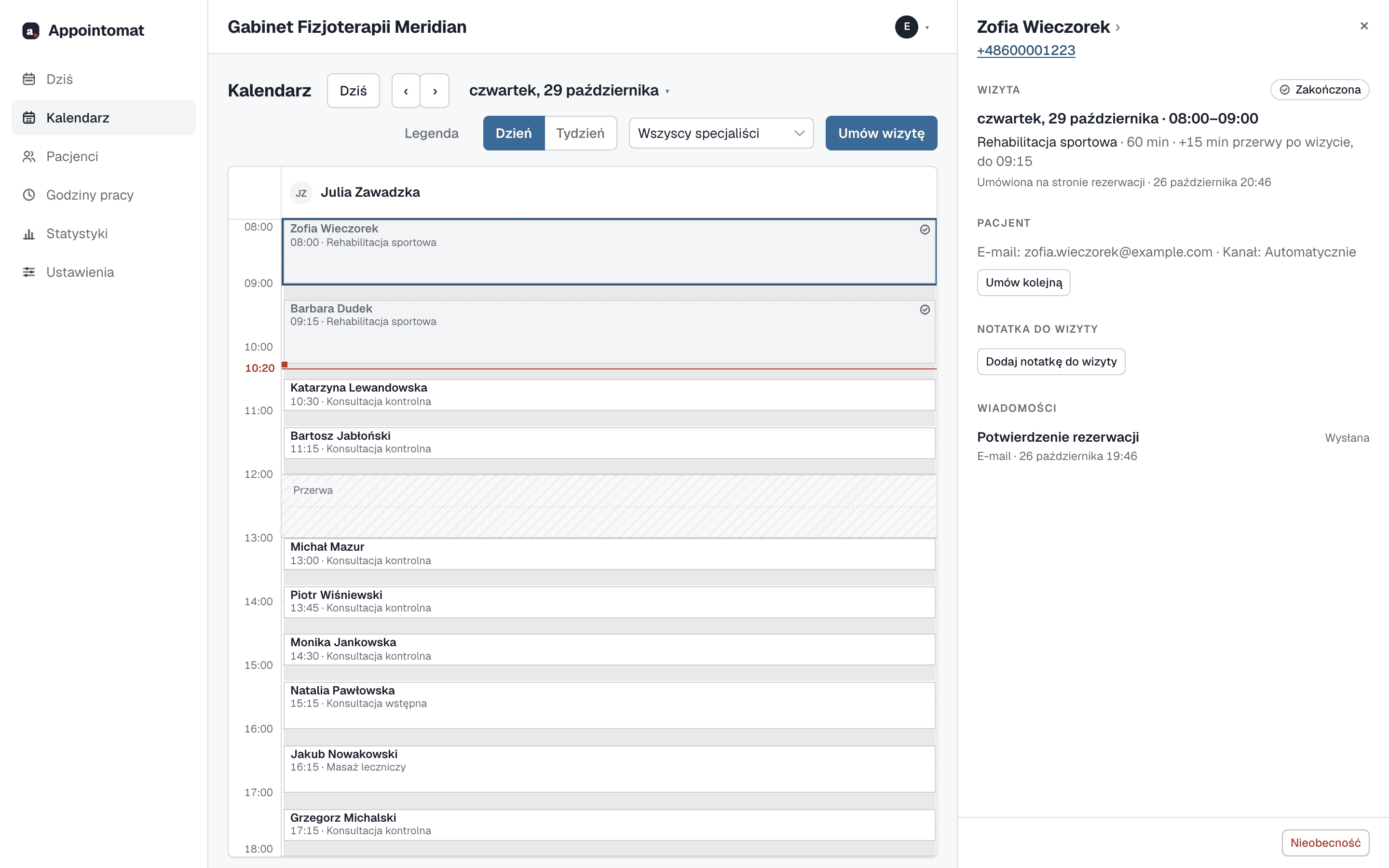Switch to Tydzień view
1389x868 pixels.
pyautogui.click(x=580, y=133)
